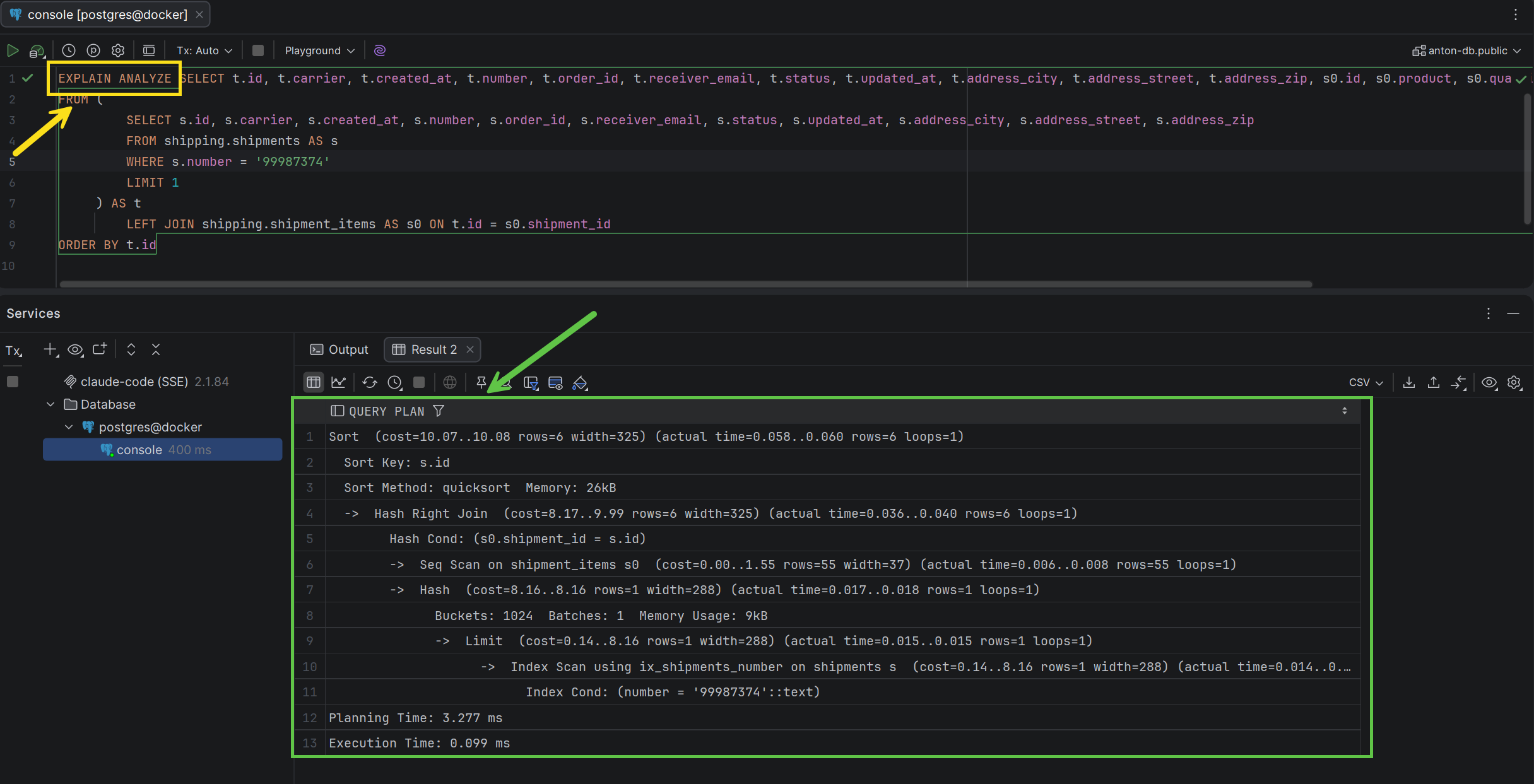The width and height of the screenshot is (1534, 784).
Task: Add a service with the plus icon
Action: click(x=50, y=349)
